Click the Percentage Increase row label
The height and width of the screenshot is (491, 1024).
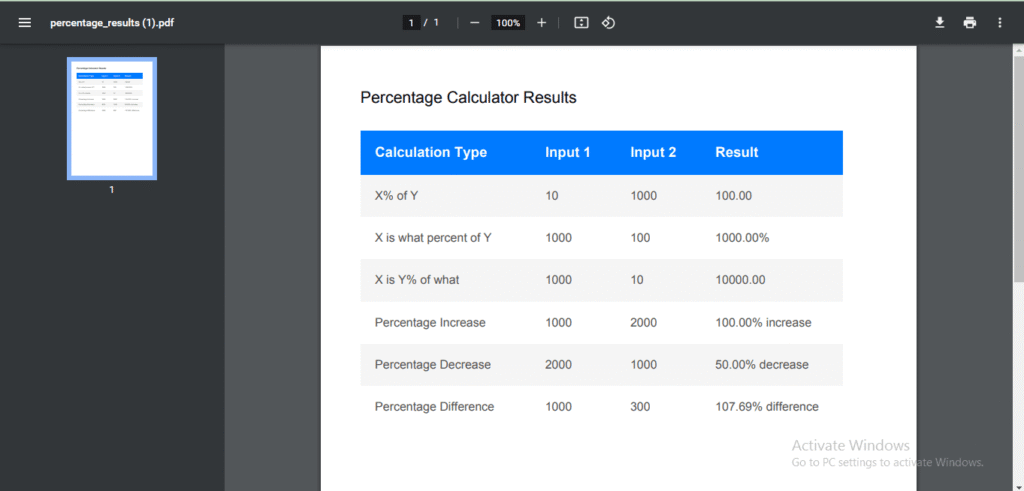pyautogui.click(x=430, y=323)
